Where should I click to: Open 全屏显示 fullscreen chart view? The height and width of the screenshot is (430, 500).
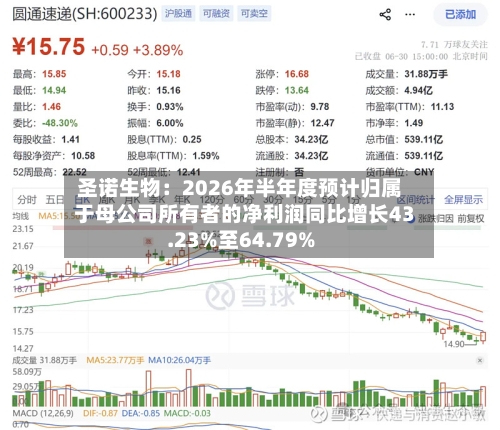pyautogui.click(x=463, y=200)
